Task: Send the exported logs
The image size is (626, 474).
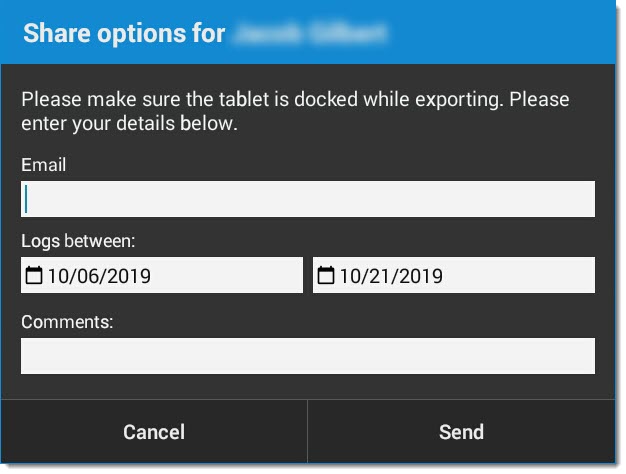Action: point(462,432)
